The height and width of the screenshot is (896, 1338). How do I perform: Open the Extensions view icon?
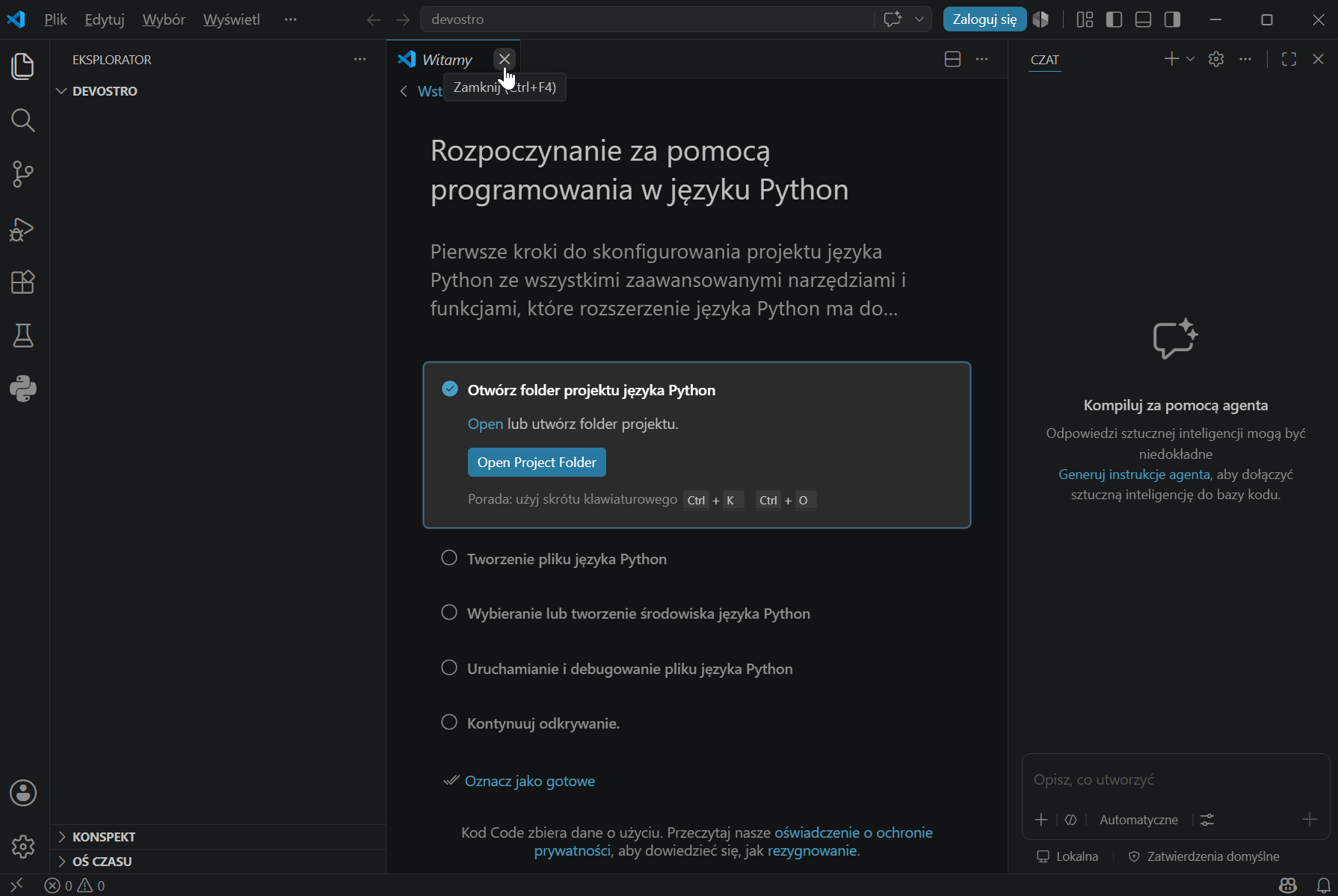click(x=23, y=282)
